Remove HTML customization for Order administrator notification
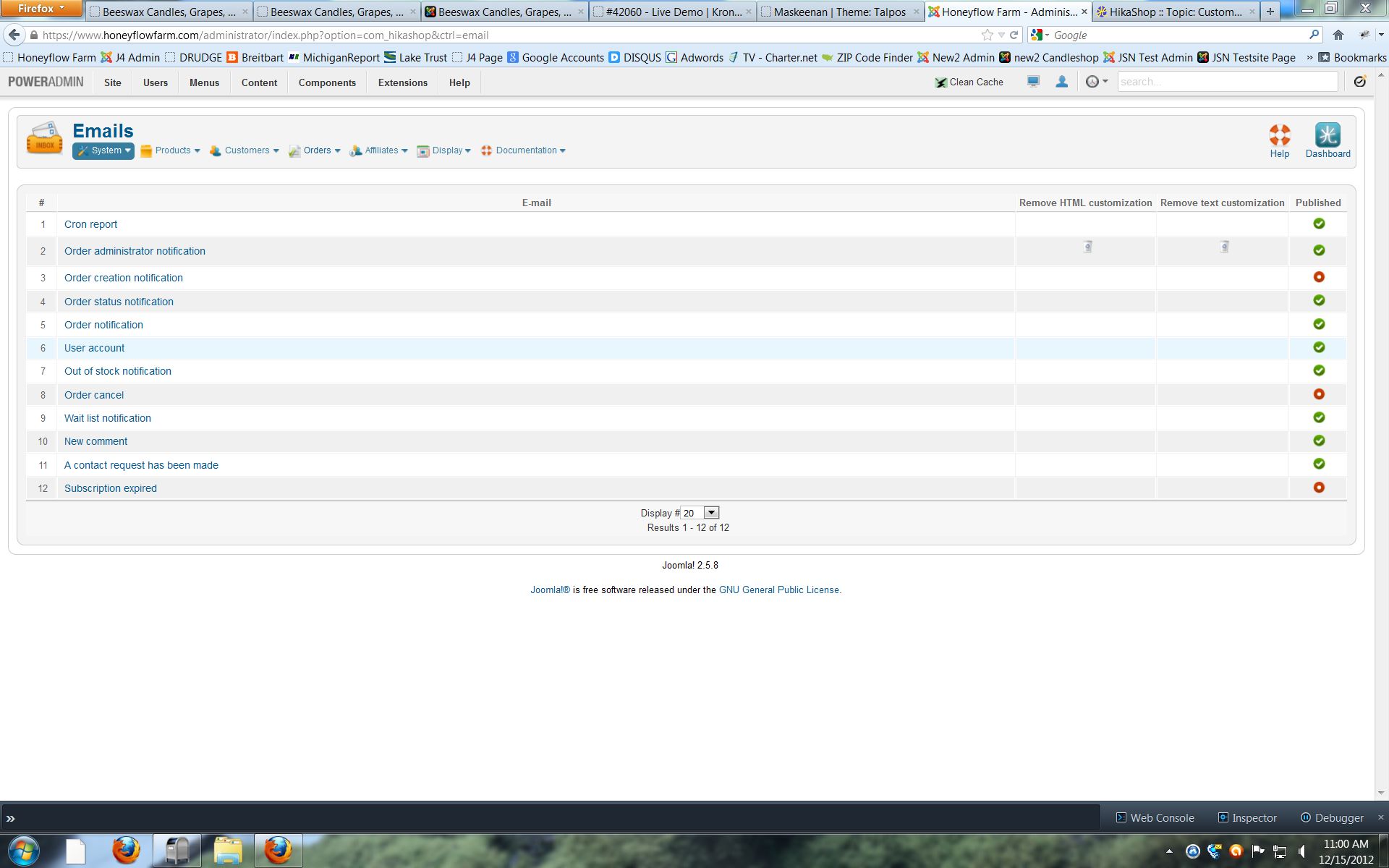The image size is (1389, 868). click(1087, 247)
